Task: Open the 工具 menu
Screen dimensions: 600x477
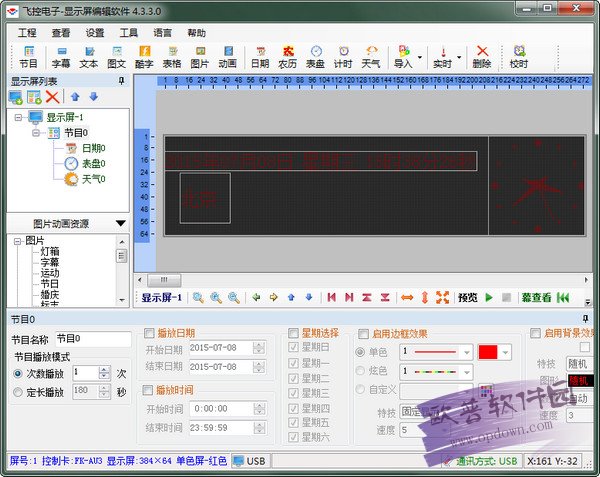Action: point(129,33)
